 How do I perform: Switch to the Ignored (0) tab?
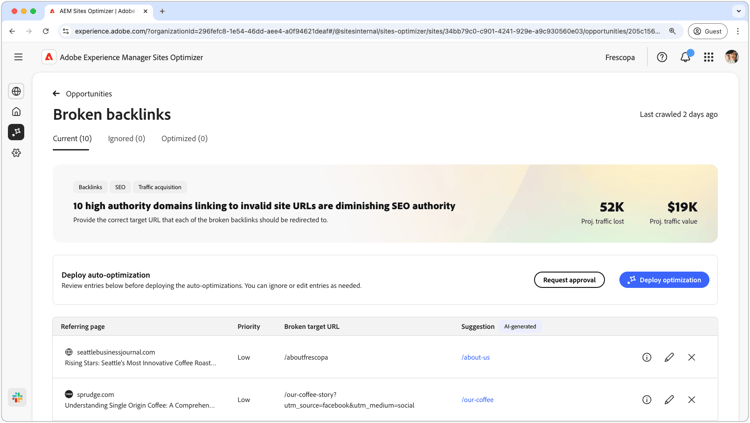coord(126,139)
